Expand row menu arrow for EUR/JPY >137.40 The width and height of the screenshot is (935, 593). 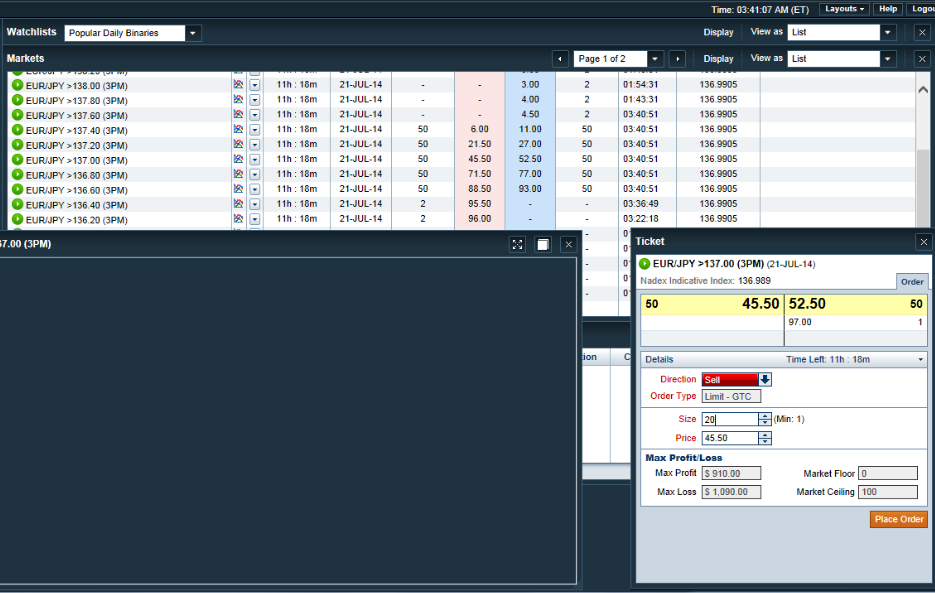pyautogui.click(x=255, y=130)
